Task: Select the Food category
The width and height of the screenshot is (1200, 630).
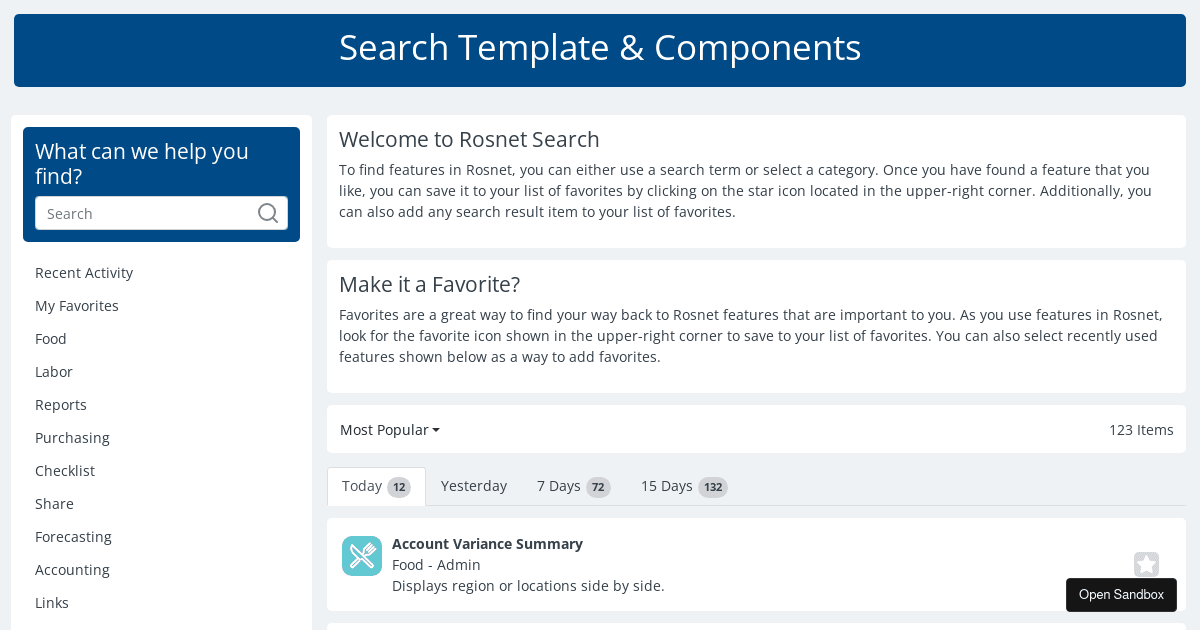Action: pyautogui.click(x=51, y=339)
